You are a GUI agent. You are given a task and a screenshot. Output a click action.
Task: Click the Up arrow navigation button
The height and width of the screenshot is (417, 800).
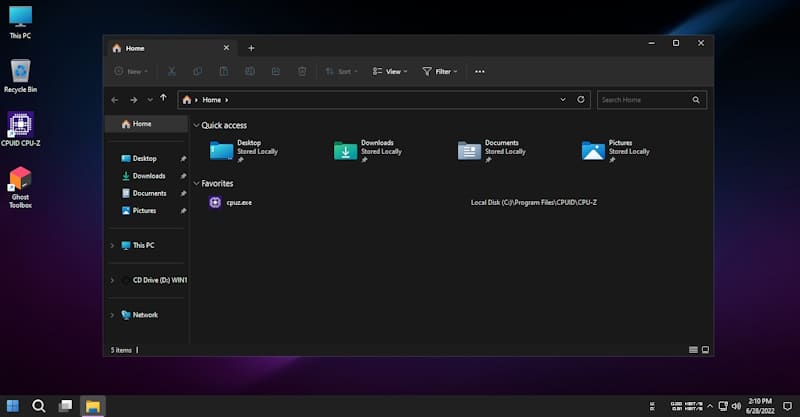click(165, 100)
